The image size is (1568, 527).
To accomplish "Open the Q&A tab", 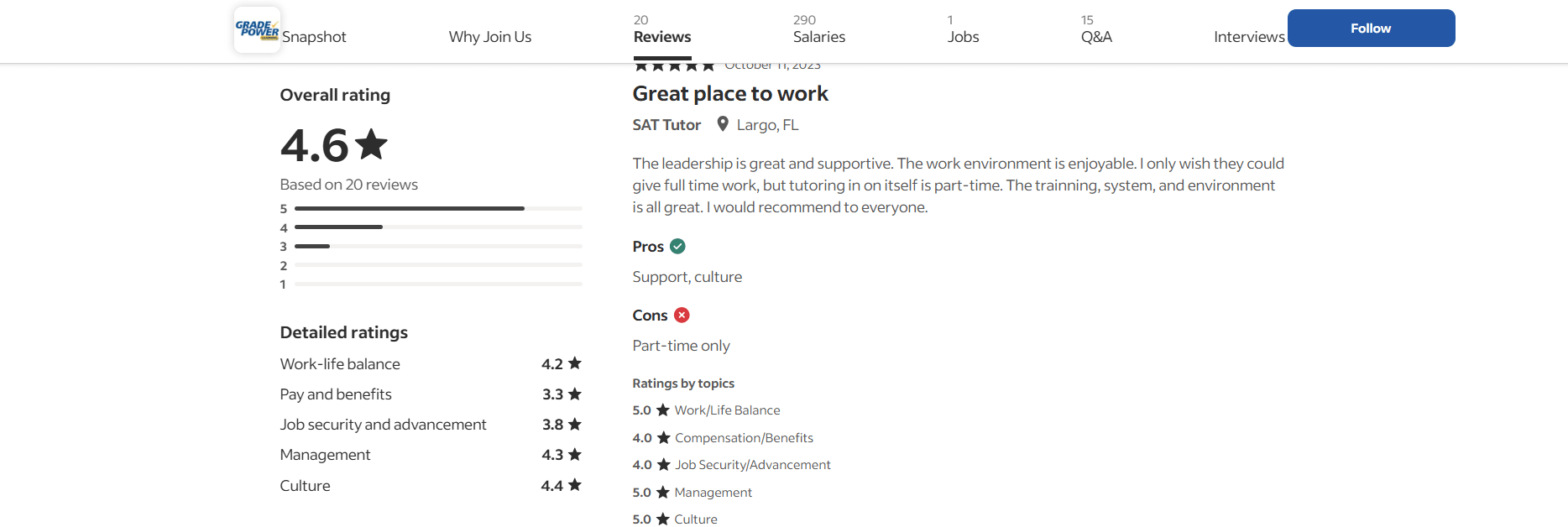I will tap(1096, 29).
